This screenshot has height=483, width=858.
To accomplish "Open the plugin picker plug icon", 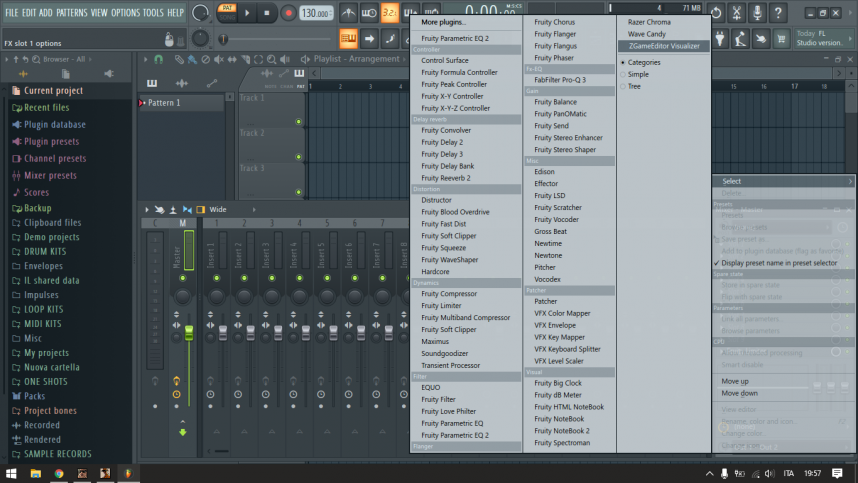I will coord(720,38).
